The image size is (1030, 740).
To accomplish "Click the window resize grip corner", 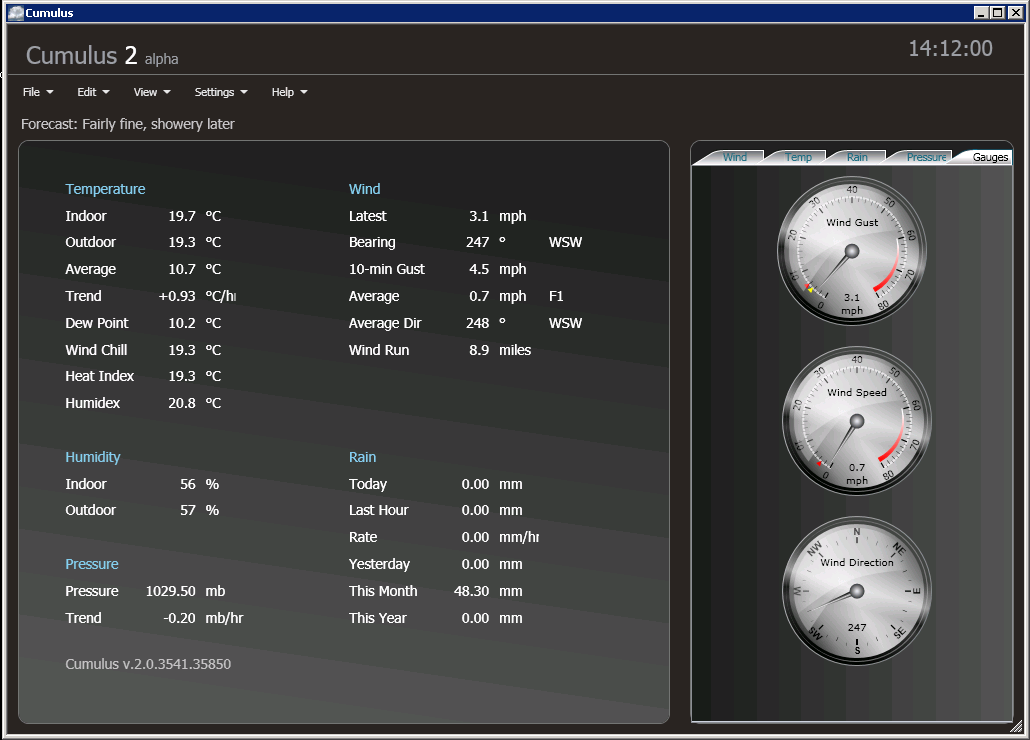I will pos(1016,726).
